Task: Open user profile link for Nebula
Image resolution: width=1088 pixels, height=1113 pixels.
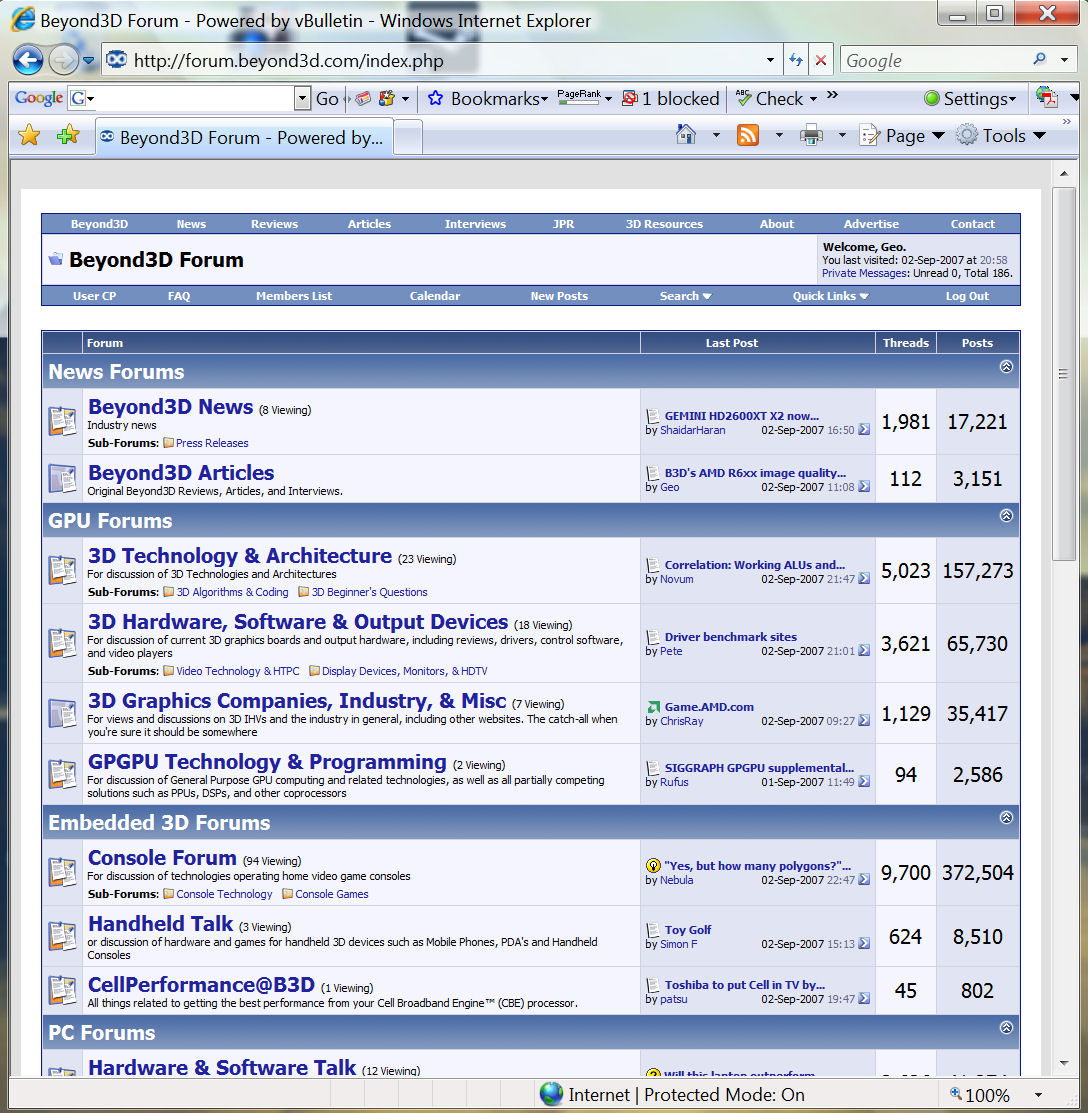Action: coord(676,880)
